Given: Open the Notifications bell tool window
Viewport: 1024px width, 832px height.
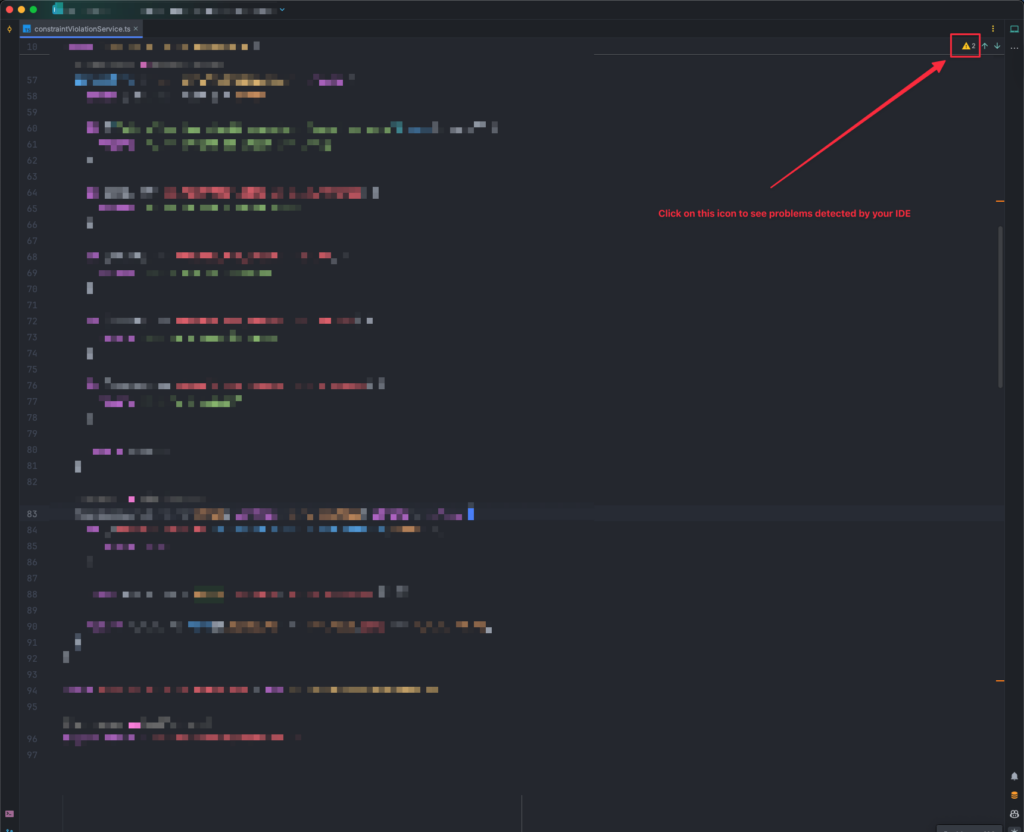Looking at the screenshot, I should pyautogui.click(x=1014, y=776).
